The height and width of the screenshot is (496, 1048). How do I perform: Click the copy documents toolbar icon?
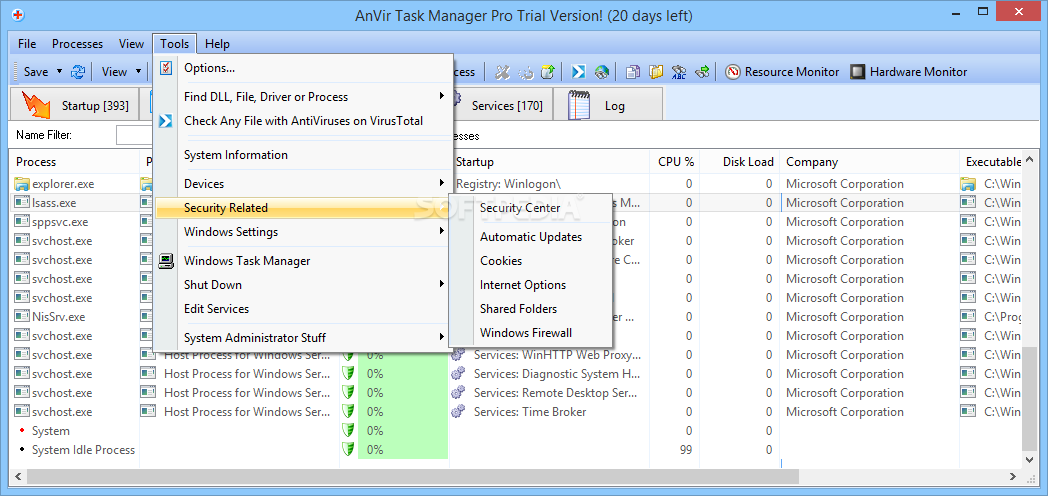(632, 72)
